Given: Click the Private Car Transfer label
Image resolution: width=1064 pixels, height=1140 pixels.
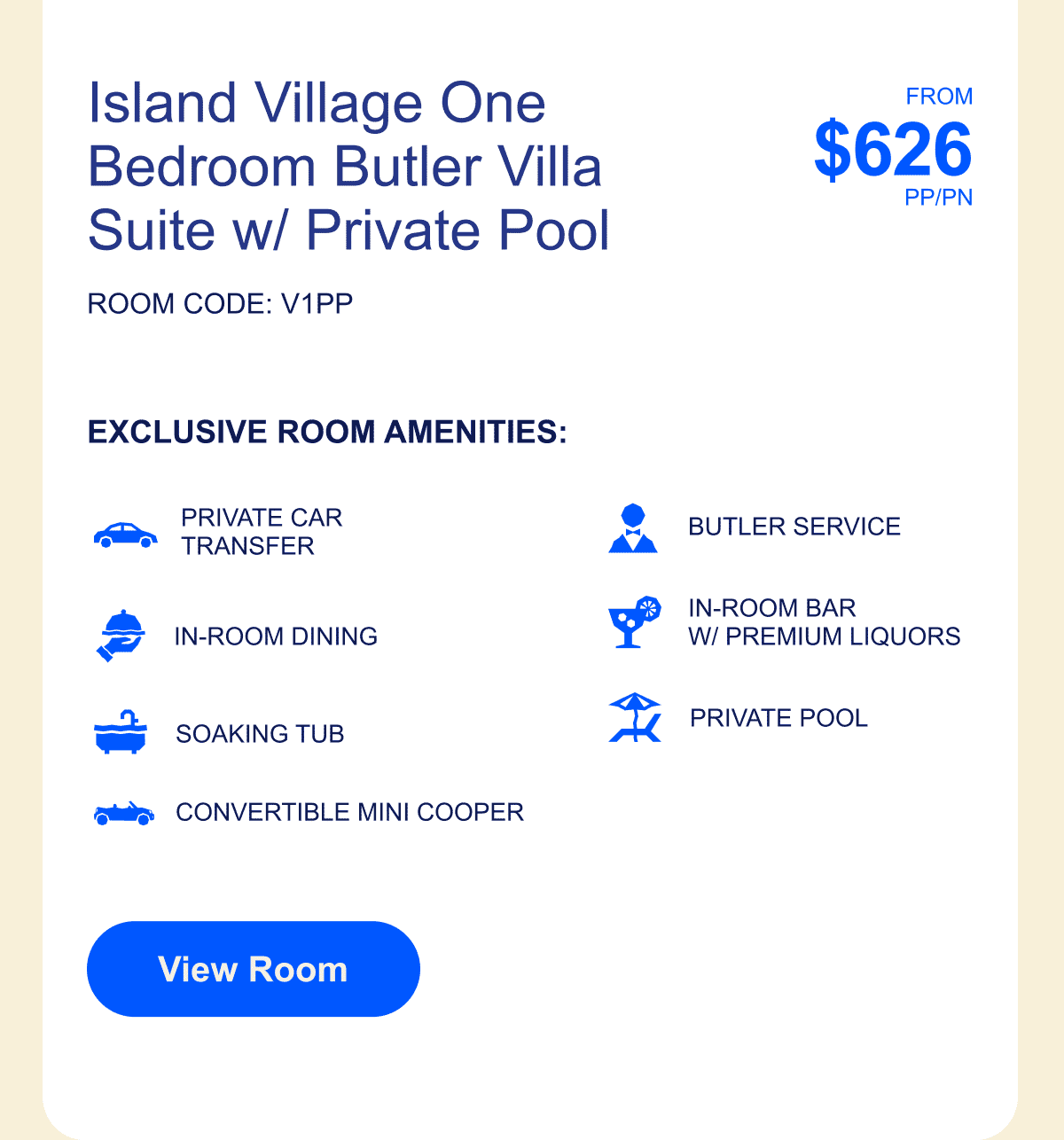Looking at the screenshot, I should [x=262, y=531].
